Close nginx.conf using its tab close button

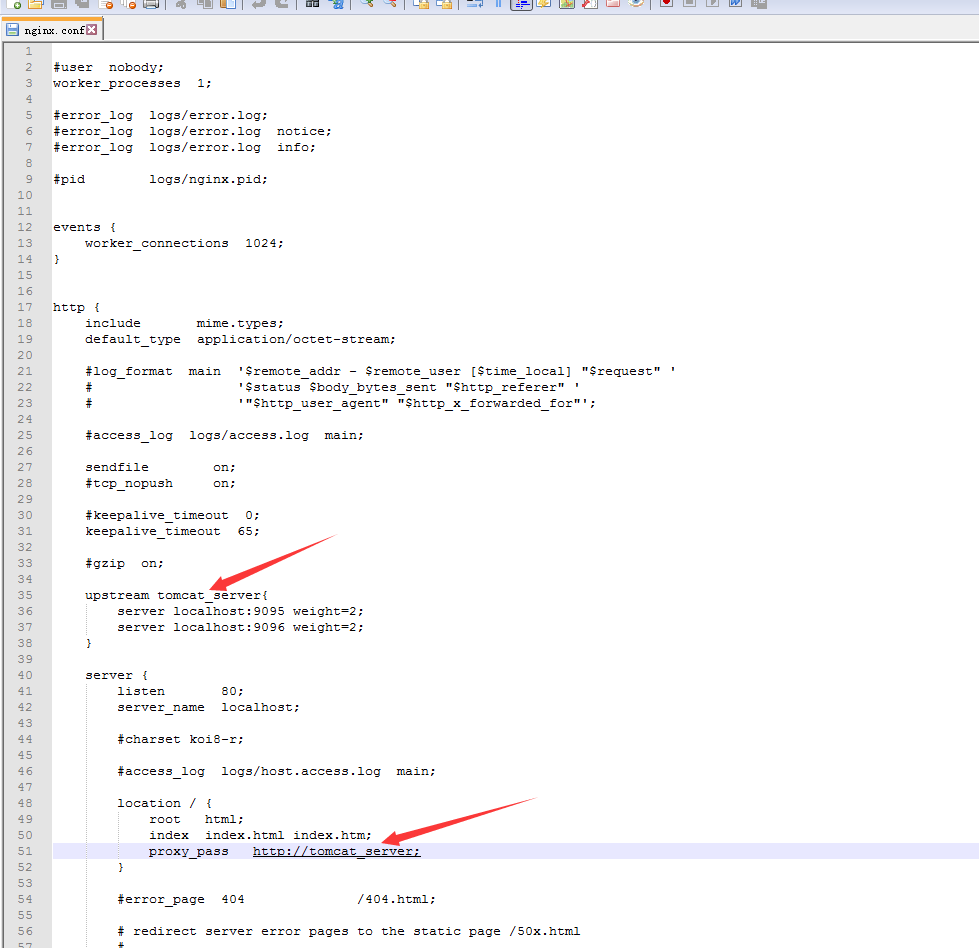(93, 28)
